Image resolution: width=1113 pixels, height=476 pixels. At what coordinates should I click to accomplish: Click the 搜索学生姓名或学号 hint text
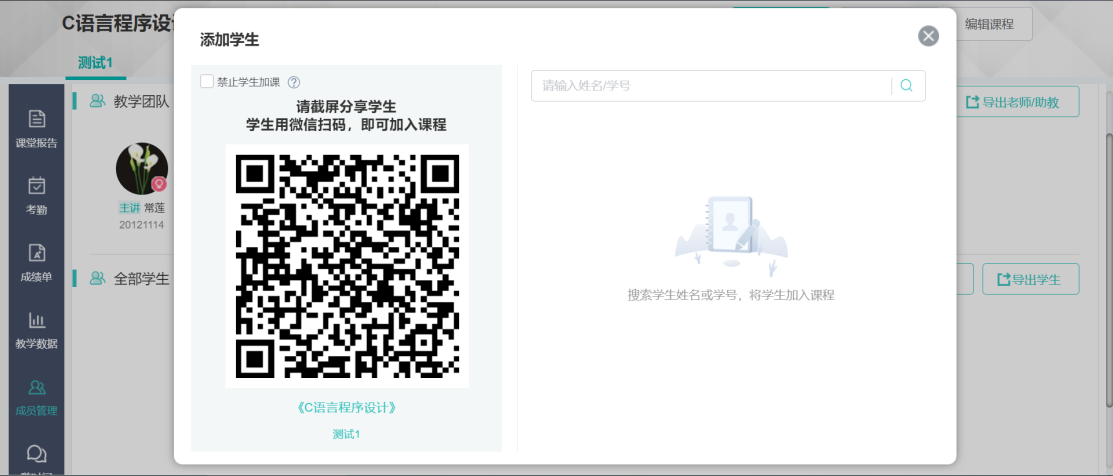coord(731,296)
